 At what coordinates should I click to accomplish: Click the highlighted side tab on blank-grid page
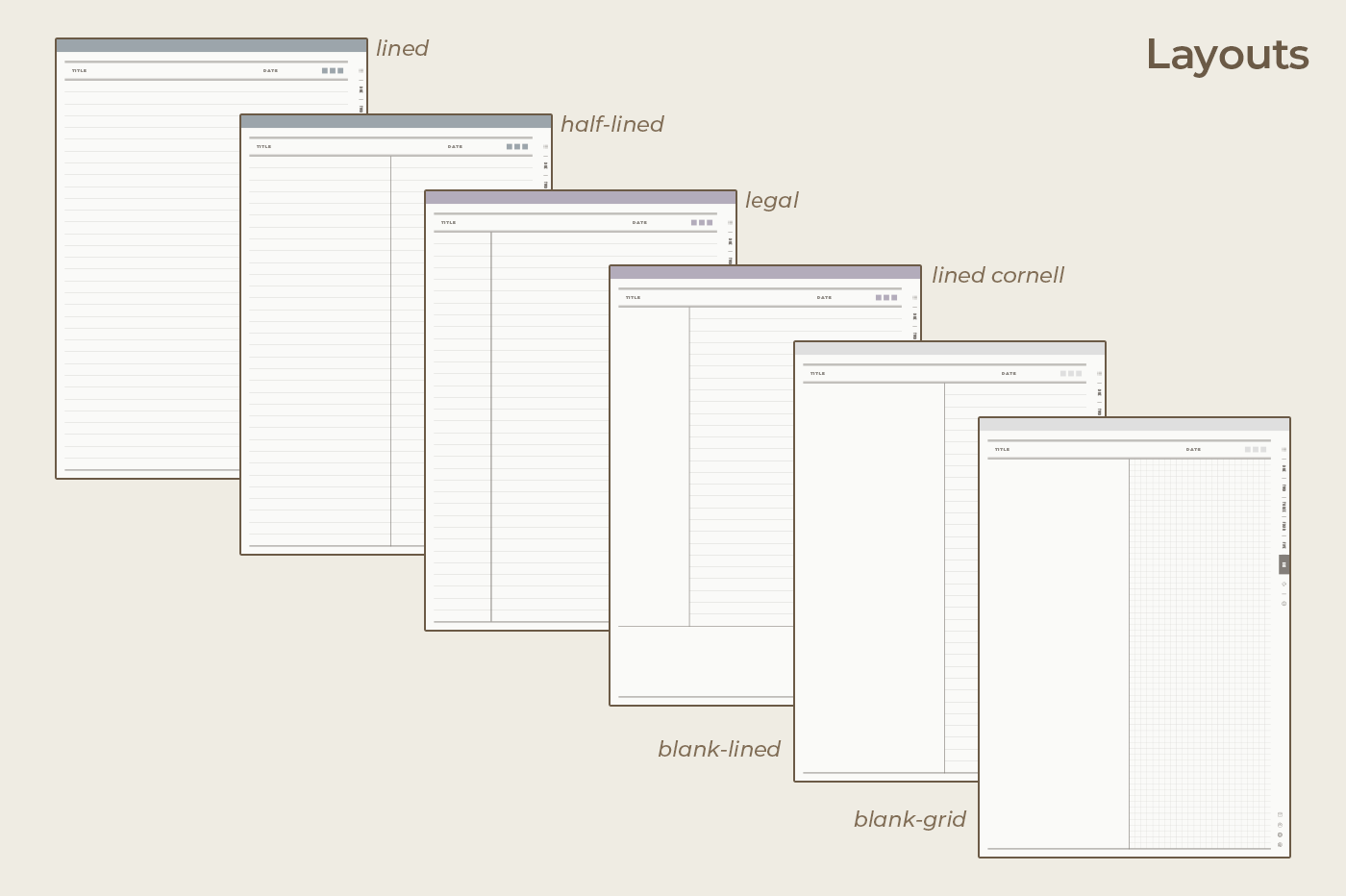coord(1284,564)
